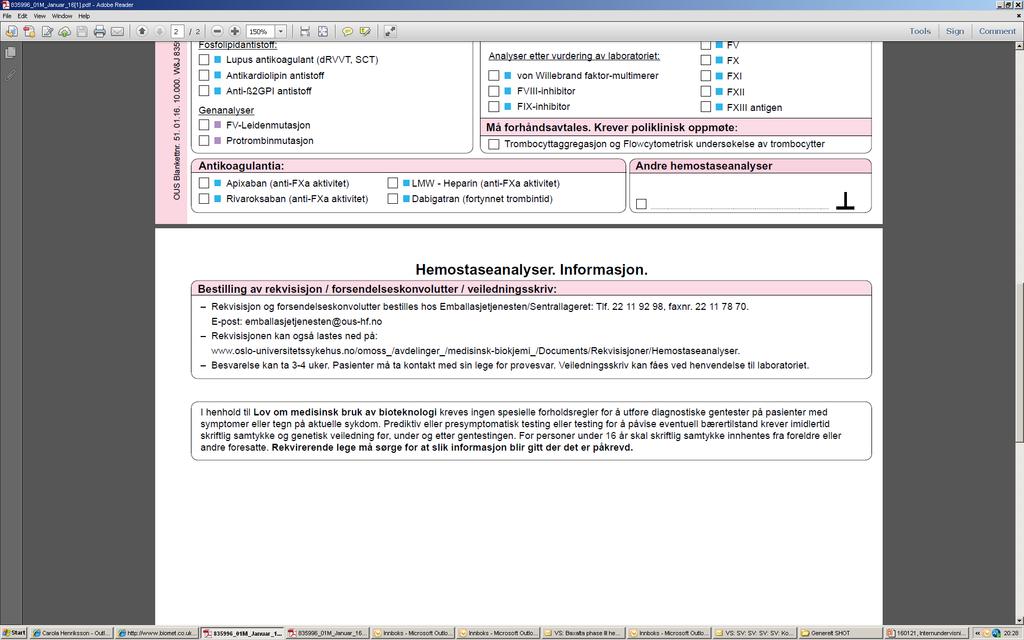Click the cloud upload toolbar icon
This screenshot has height=640, width=1024.
[65, 31]
